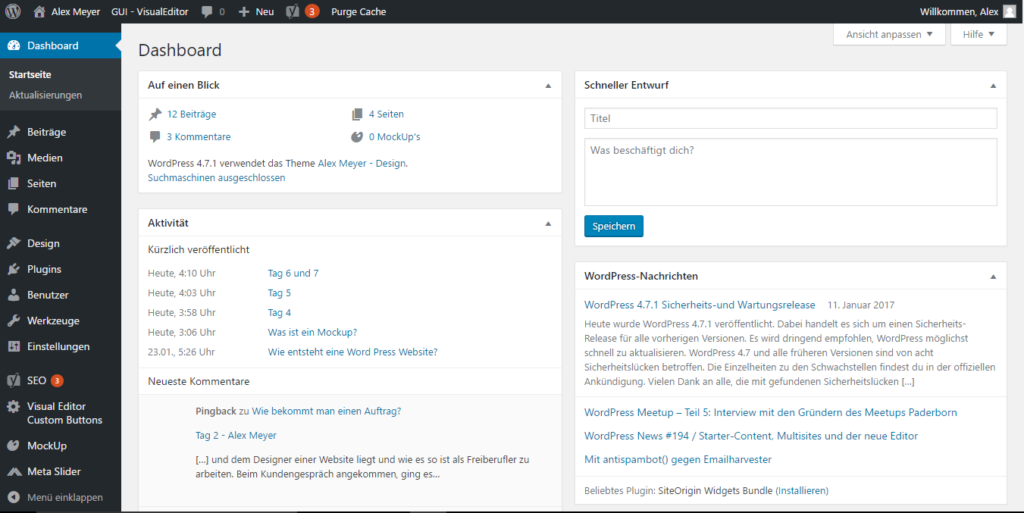Click the user avatar next to Willkommen, Alex
Screen dimensions: 1024x513
click(1008, 12)
